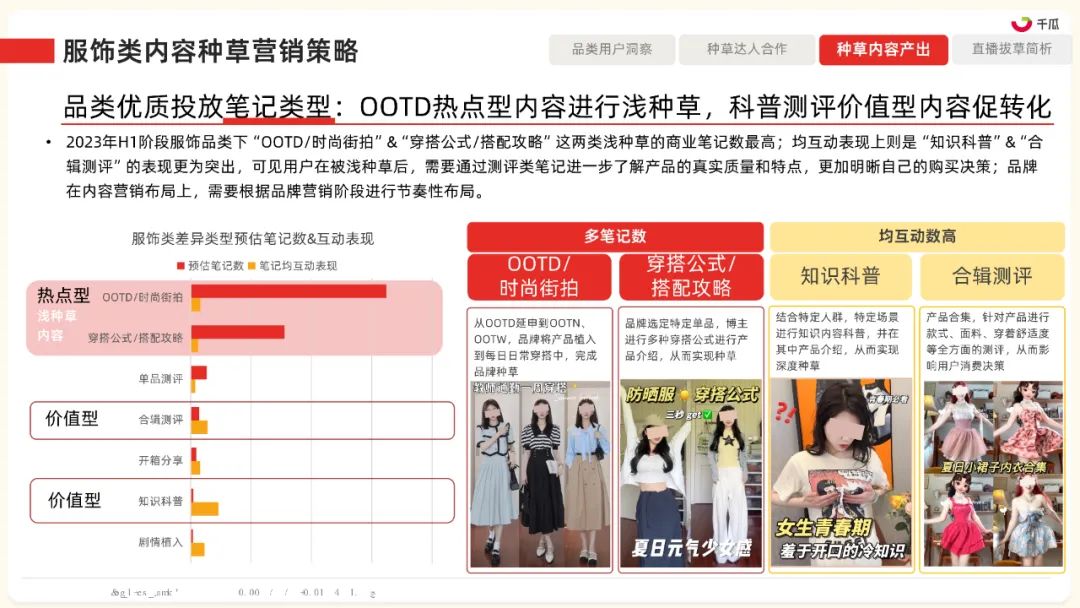Click the OOTD/时尚街拍 red label
The width and height of the screenshot is (1080, 608).
[x=539, y=277]
